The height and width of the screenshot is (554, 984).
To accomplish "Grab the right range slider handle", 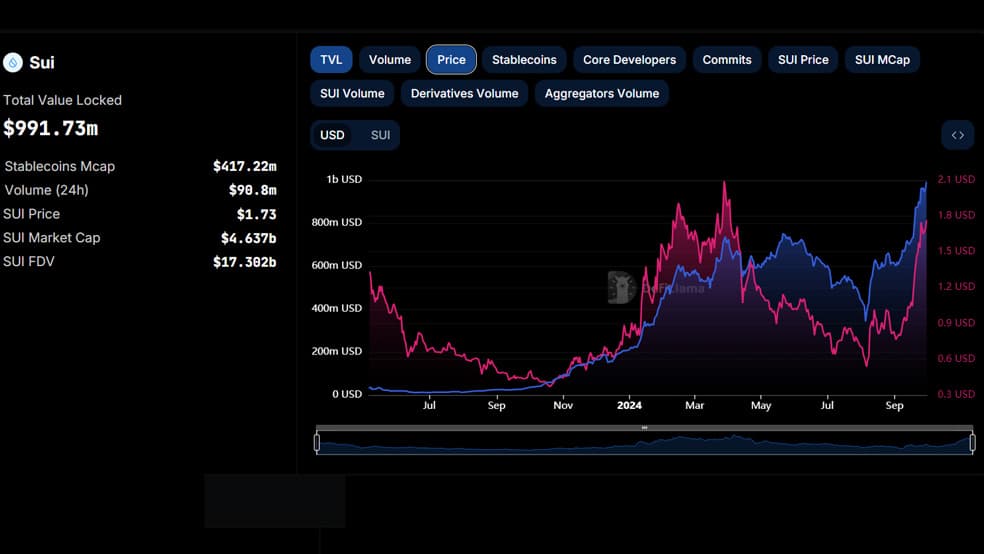I will pyautogui.click(x=972, y=443).
